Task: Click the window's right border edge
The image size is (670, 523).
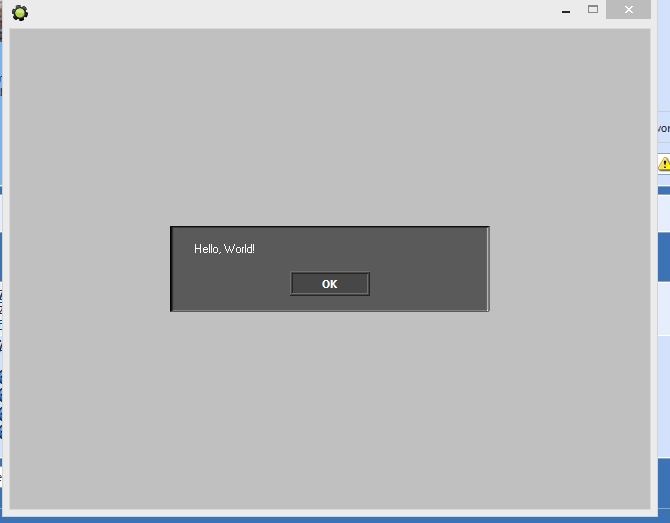Action: (x=654, y=270)
